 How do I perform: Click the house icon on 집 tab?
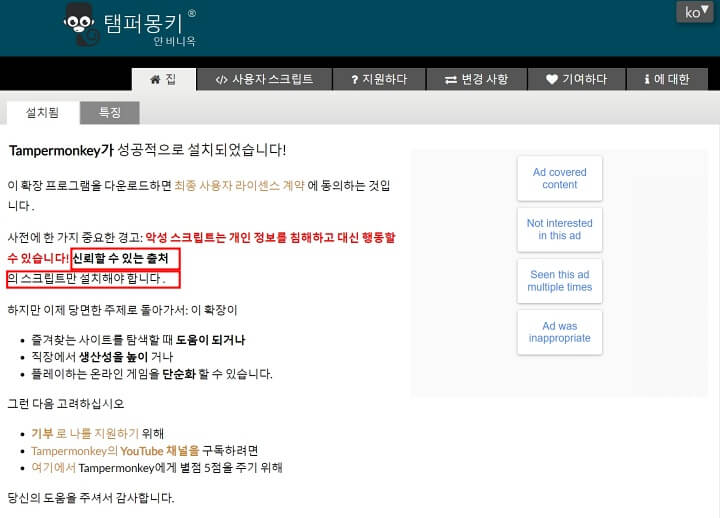tap(155, 79)
